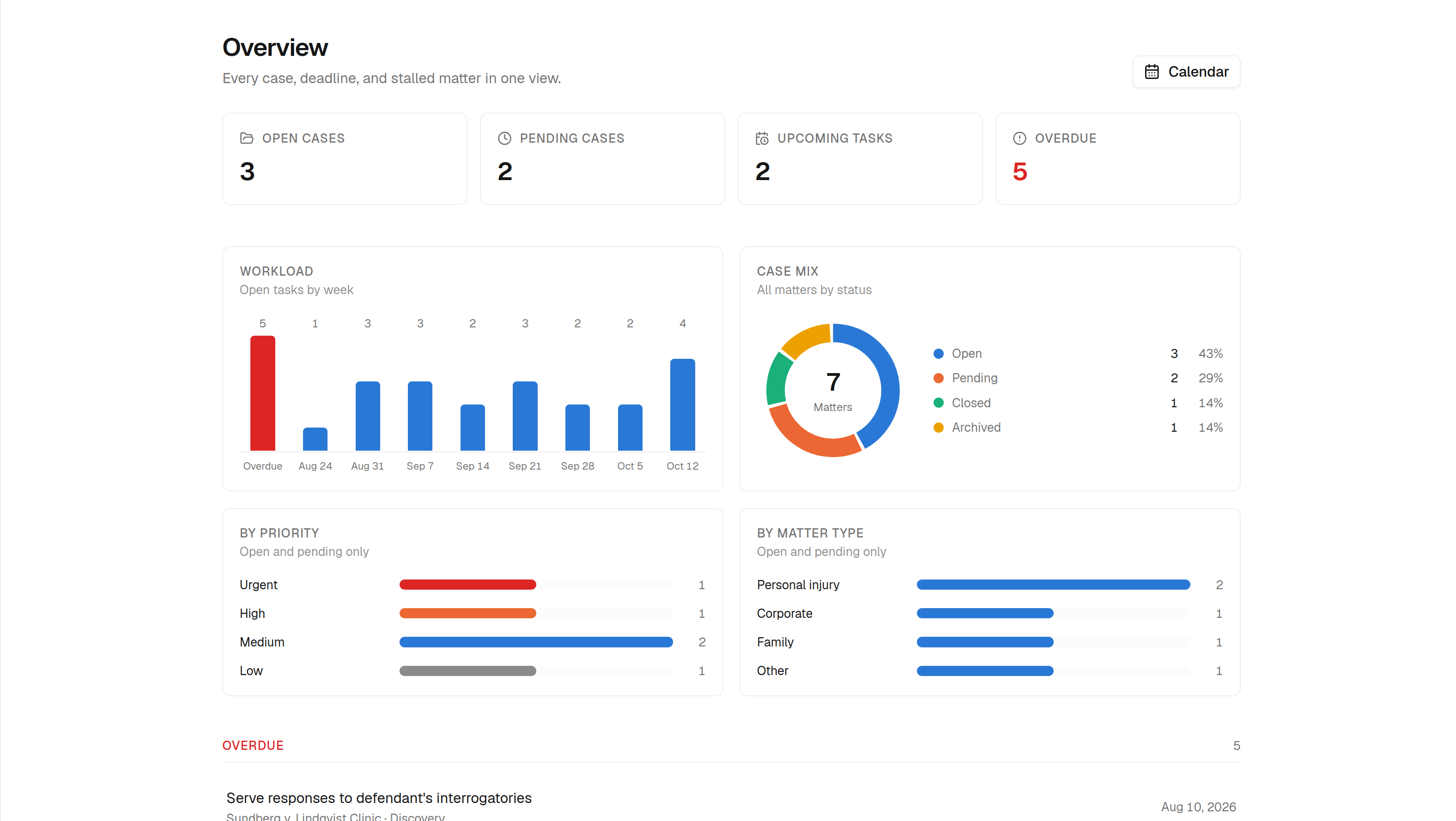Click the Pending Cases clock icon
The height and width of the screenshot is (821, 1456).
(504, 138)
